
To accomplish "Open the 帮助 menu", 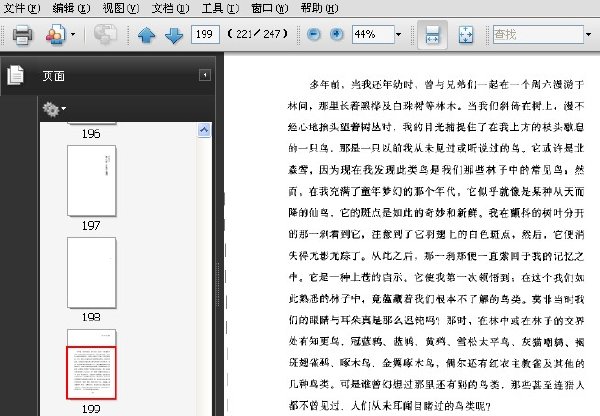I will (319, 8).
